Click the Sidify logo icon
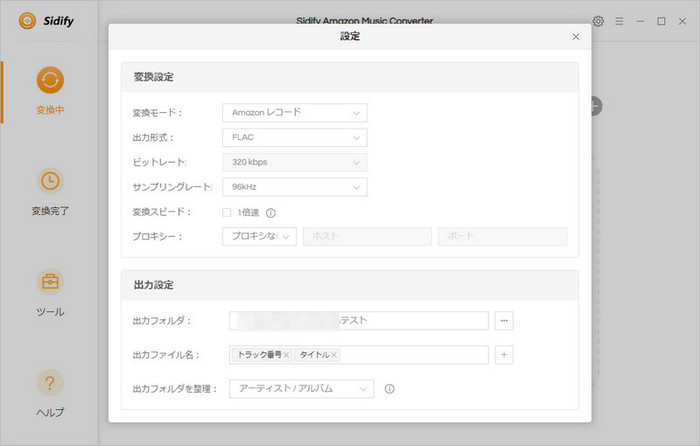 coord(27,21)
